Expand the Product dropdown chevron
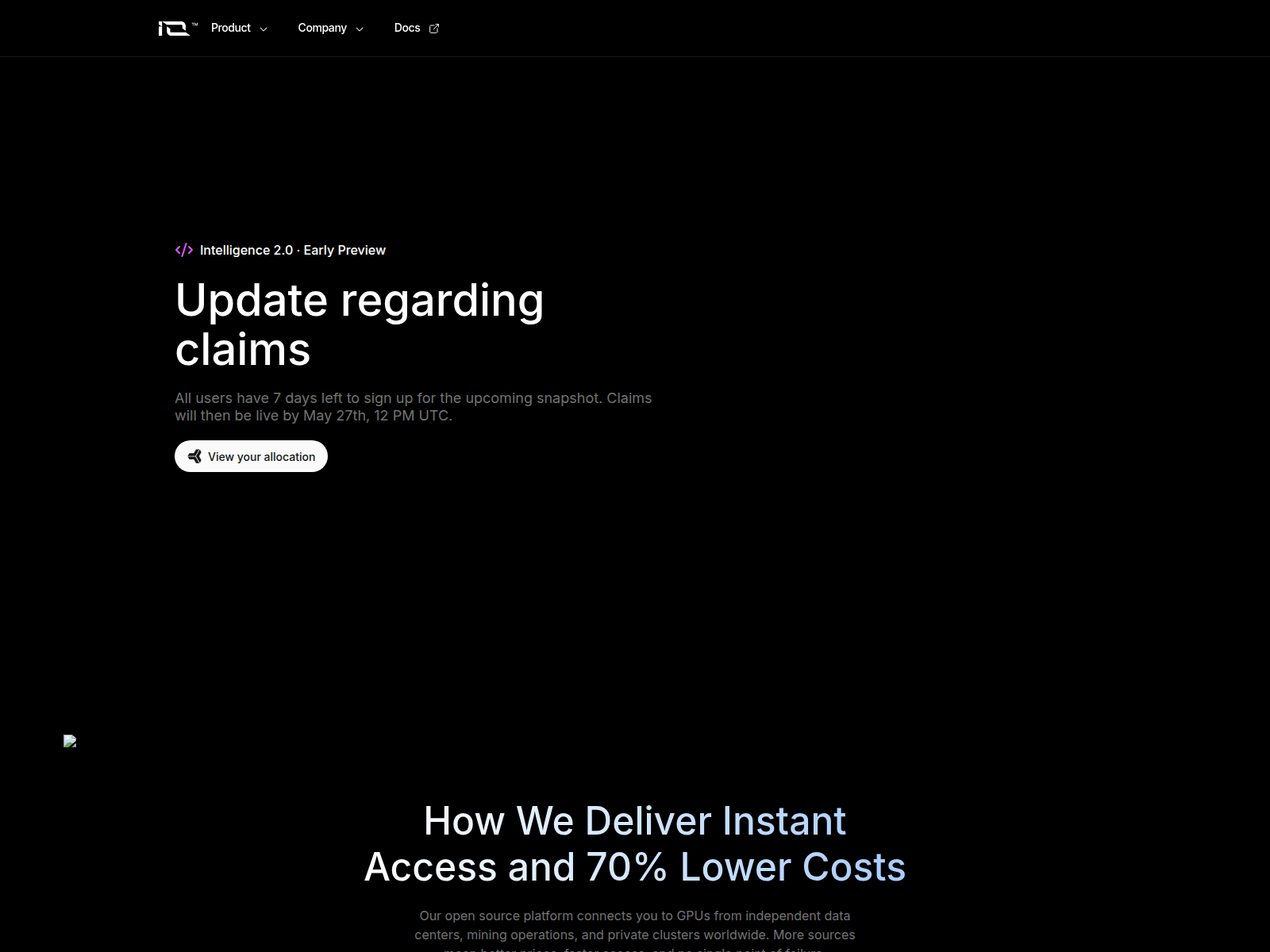This screenshot has width=1270, height=952. tap(264, 29)
